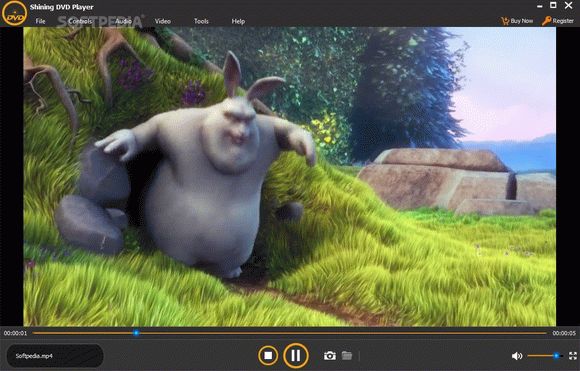Stop the video playback
The width and height of the screenshot is (580, 371).
pos(268,355)
